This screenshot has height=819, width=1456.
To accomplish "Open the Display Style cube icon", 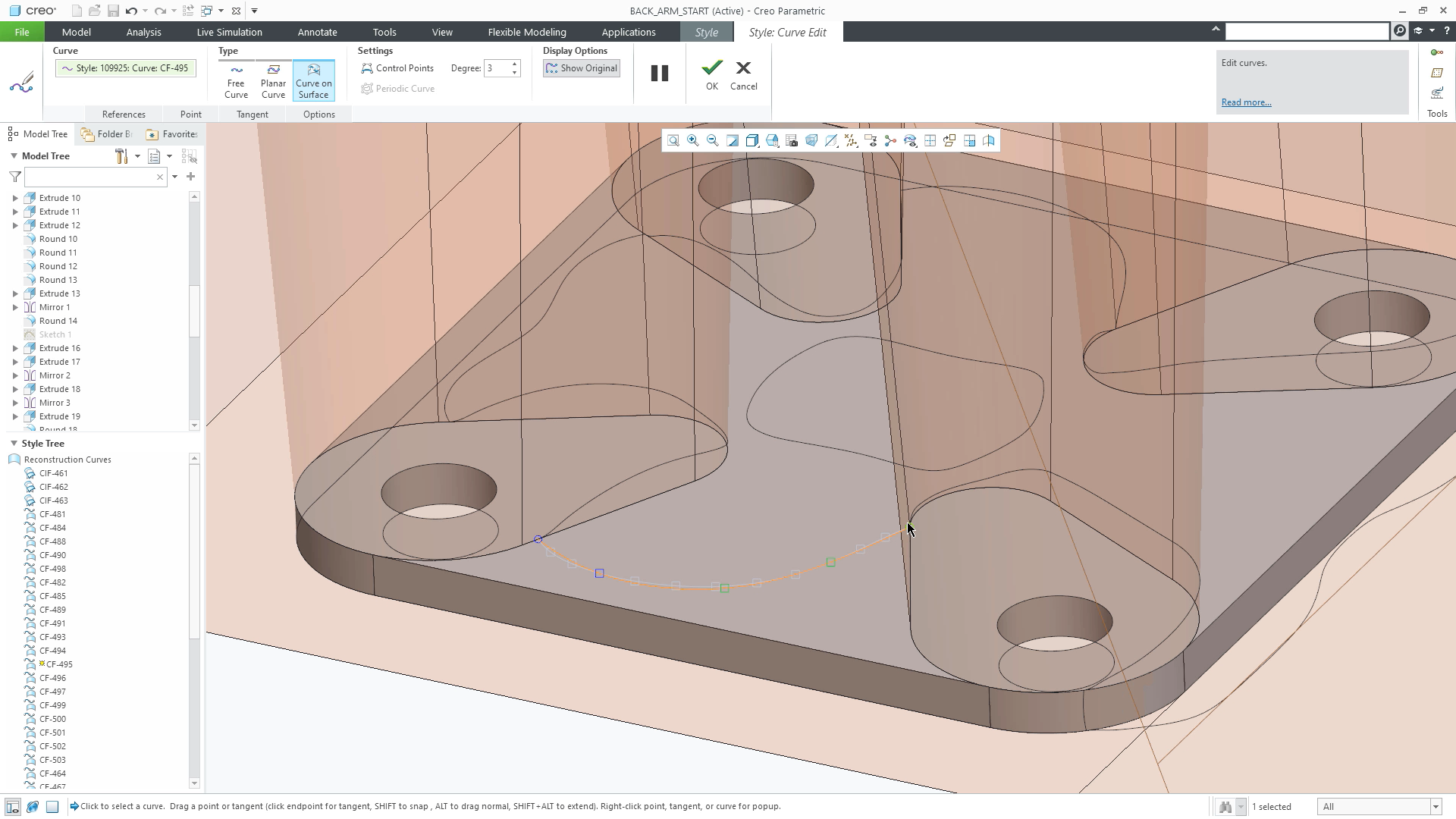I will pyautogui.click(x=752, y=141).
